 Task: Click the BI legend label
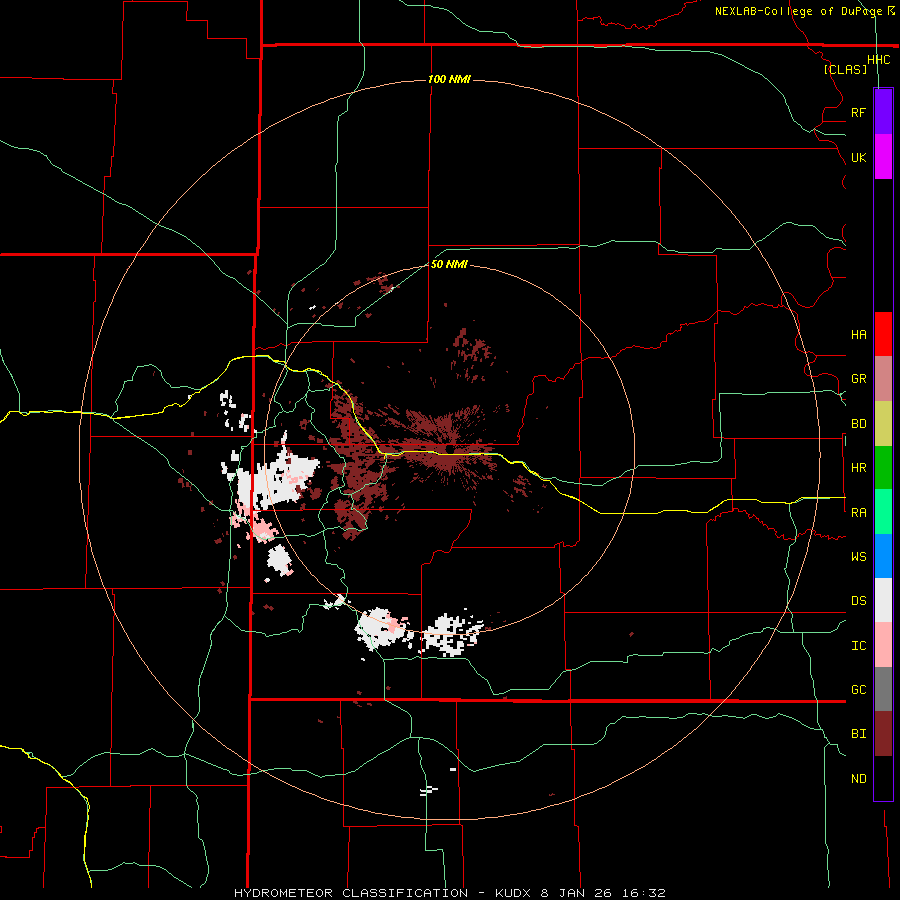[858, 734]
